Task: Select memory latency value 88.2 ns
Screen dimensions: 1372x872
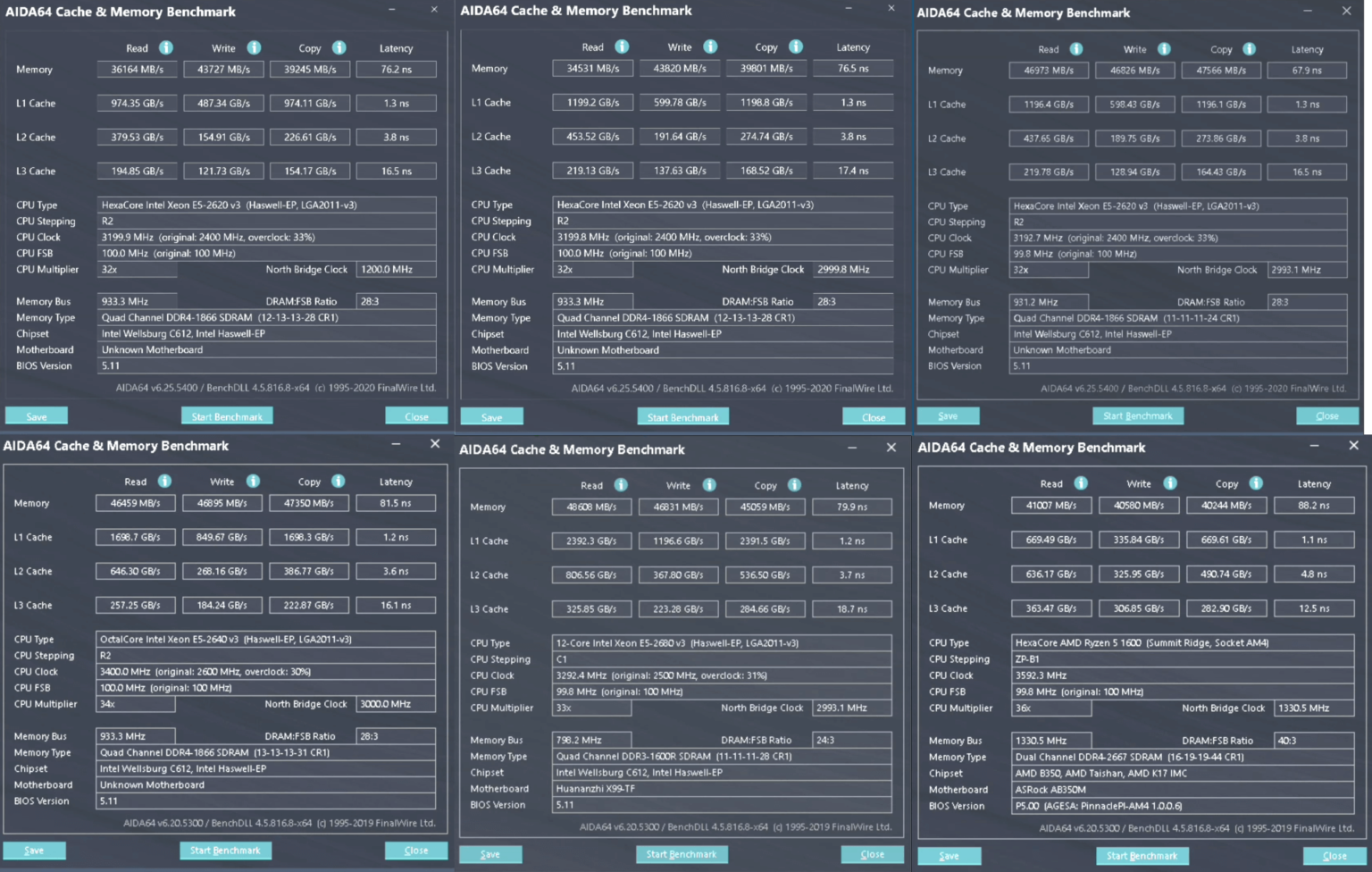Action: coord(1314,505)
